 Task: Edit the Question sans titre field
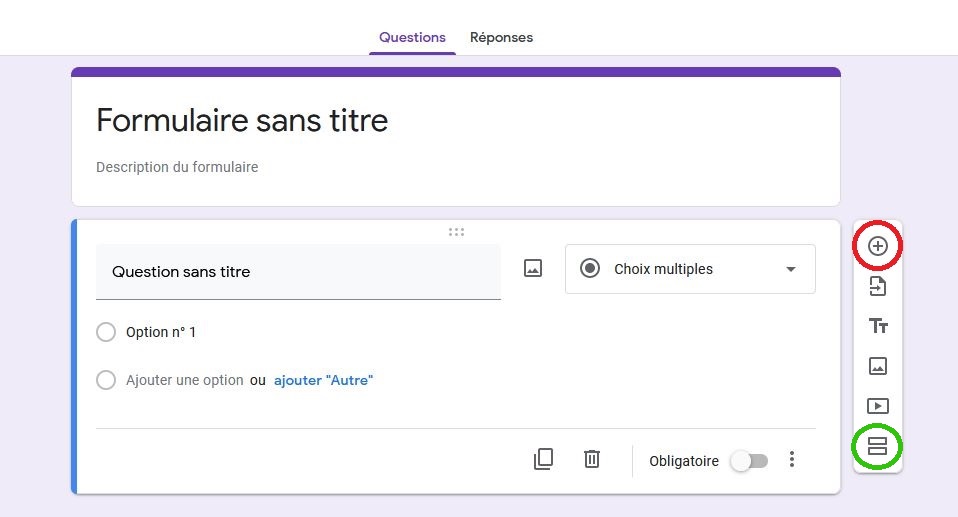tap(298, 272)
